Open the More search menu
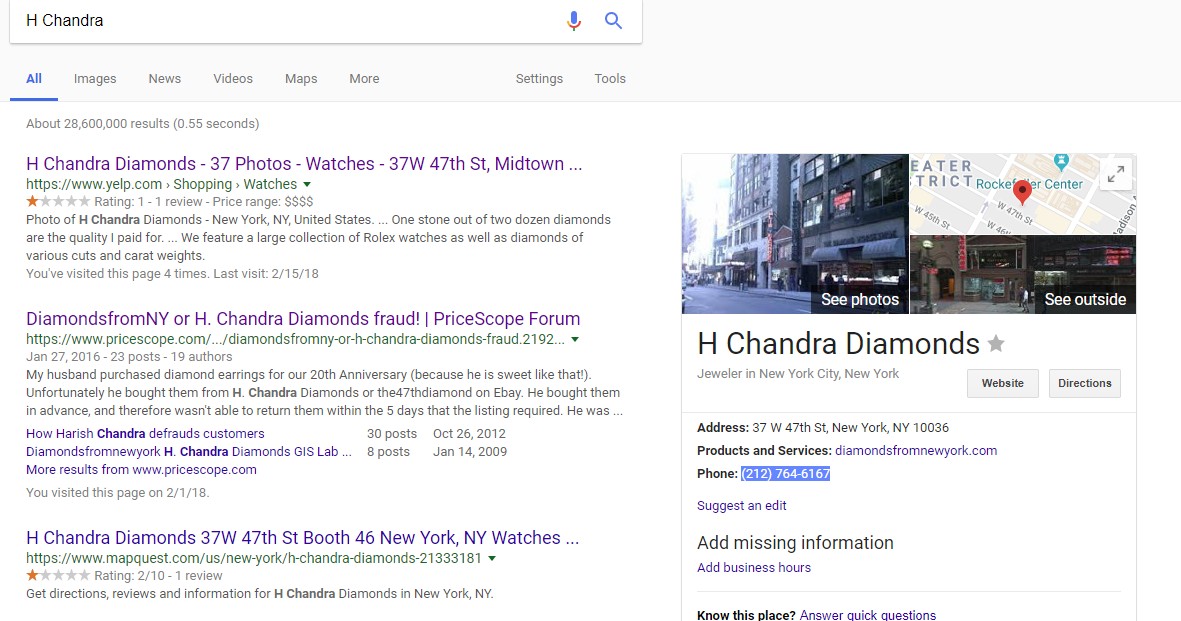 (364, 78)
